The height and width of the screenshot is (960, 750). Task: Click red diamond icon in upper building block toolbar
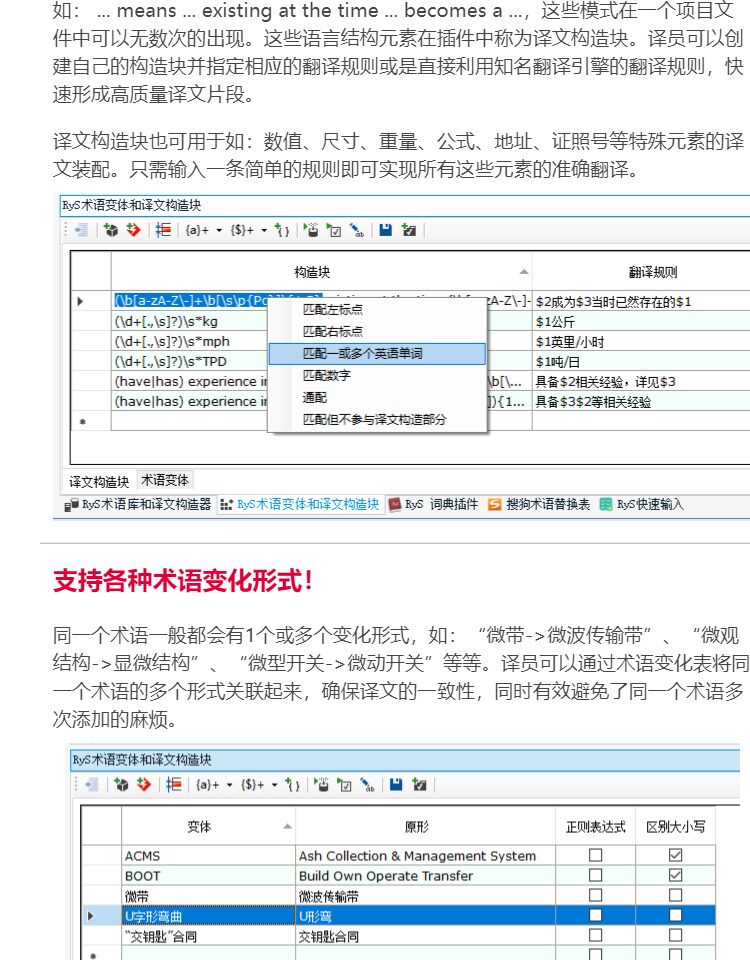click(x=133, y=230)
